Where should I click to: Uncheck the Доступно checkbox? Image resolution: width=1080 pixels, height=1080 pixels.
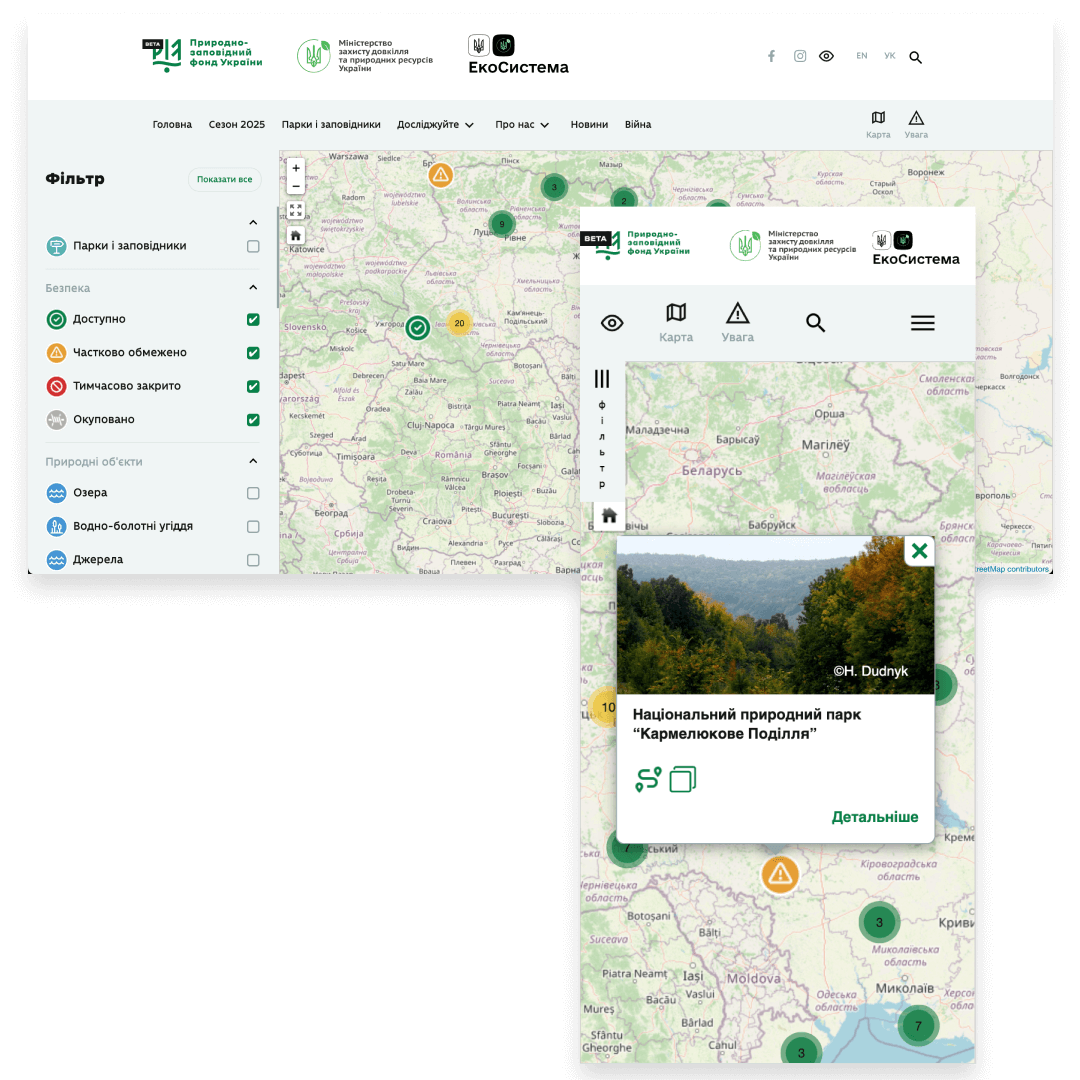coord(253,320)
